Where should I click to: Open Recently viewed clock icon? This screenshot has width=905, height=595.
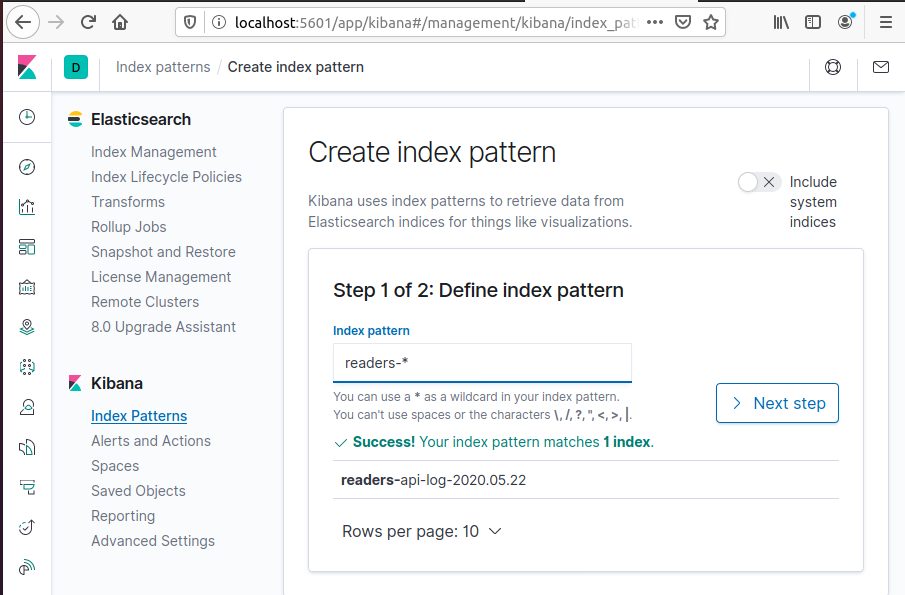[27, 117]
